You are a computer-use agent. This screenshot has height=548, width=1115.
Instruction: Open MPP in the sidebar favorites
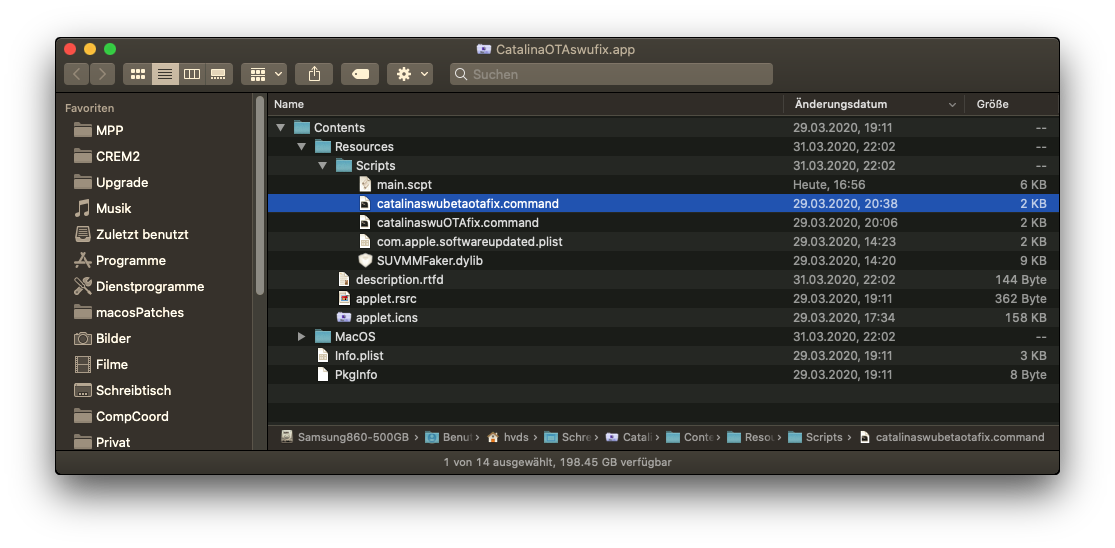[x=110, y=131]
